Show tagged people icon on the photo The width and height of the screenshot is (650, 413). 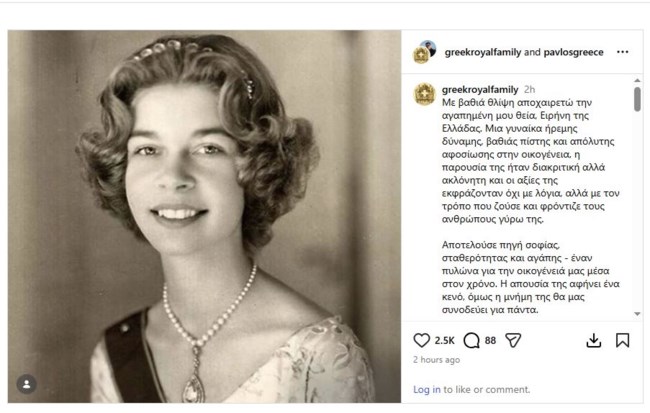pyautogui.click(x=27, y=384)
